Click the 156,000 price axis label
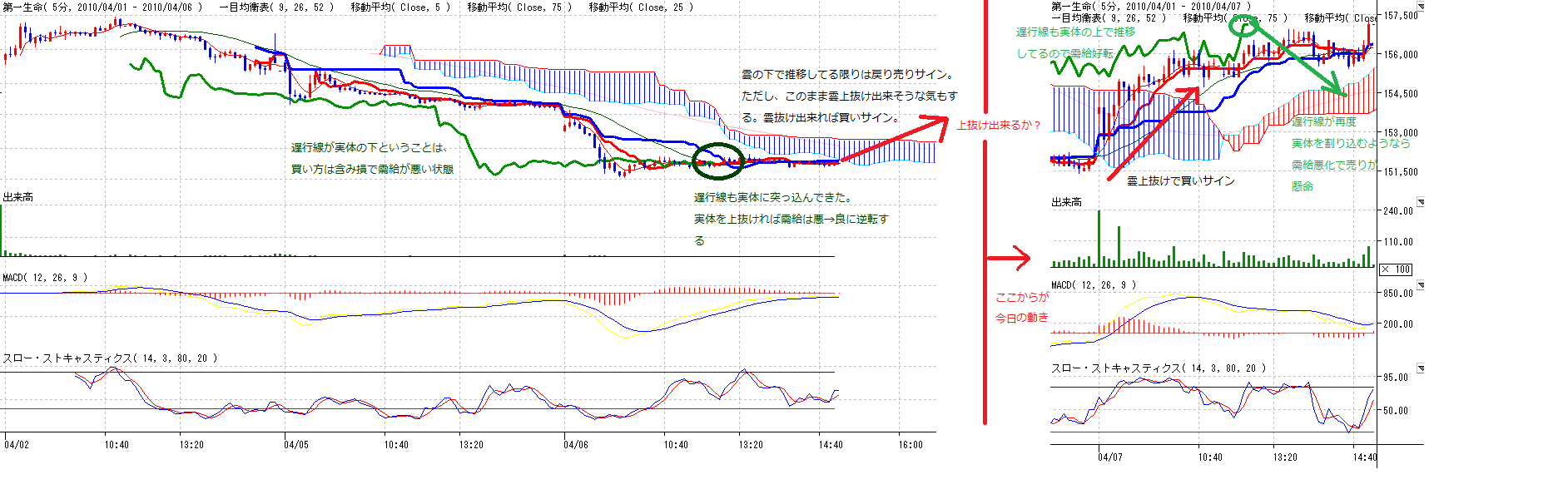 click(1400, 55)
